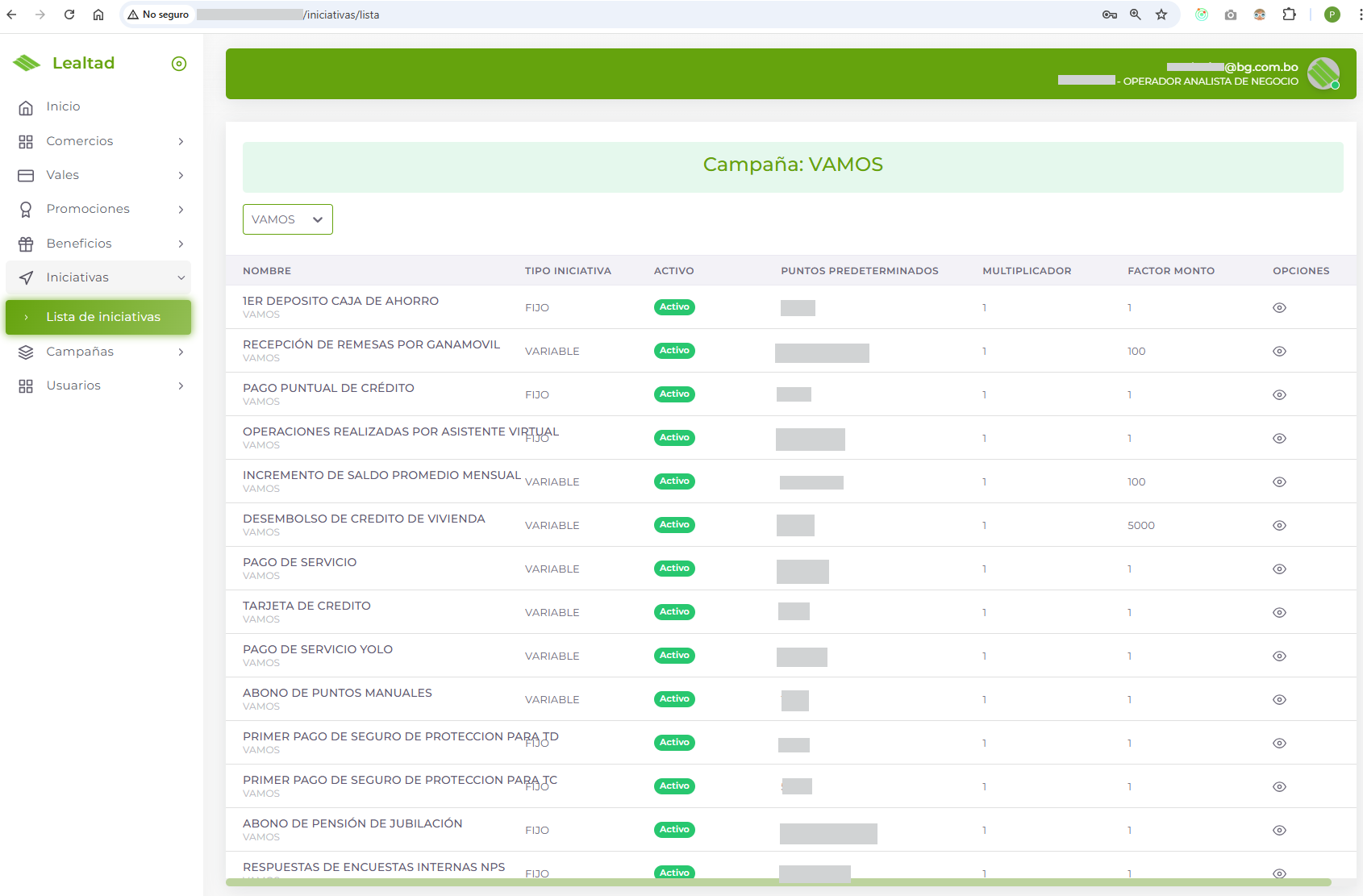Select the Comercios sidebar icon
This screenshot has height=896, width=1363.
pyautogui.click(x=25, y=140)
